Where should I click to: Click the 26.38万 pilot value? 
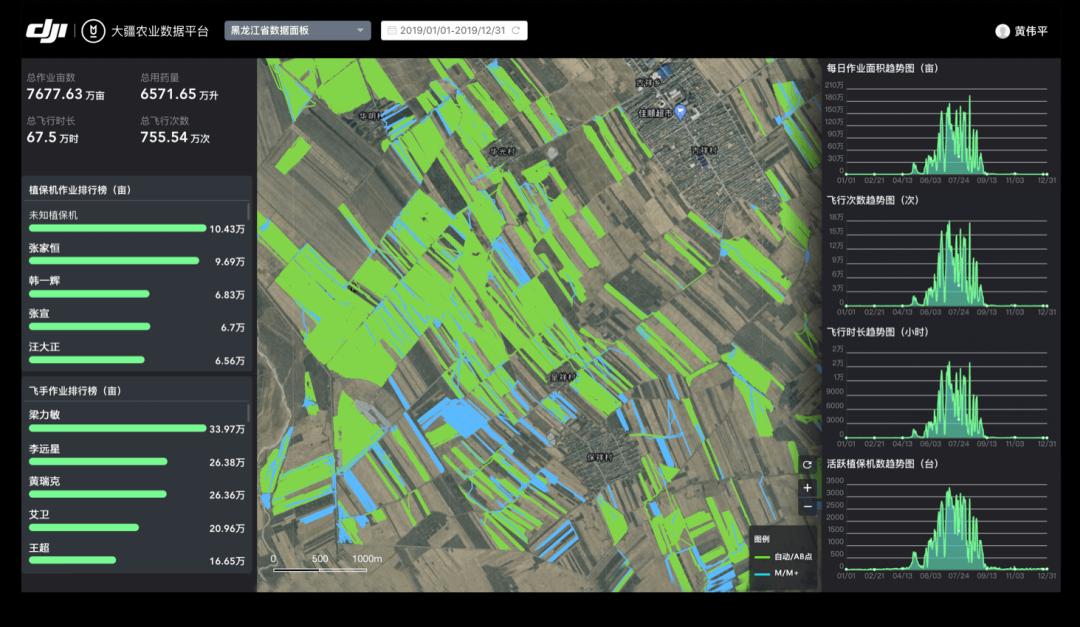point(227,462)
